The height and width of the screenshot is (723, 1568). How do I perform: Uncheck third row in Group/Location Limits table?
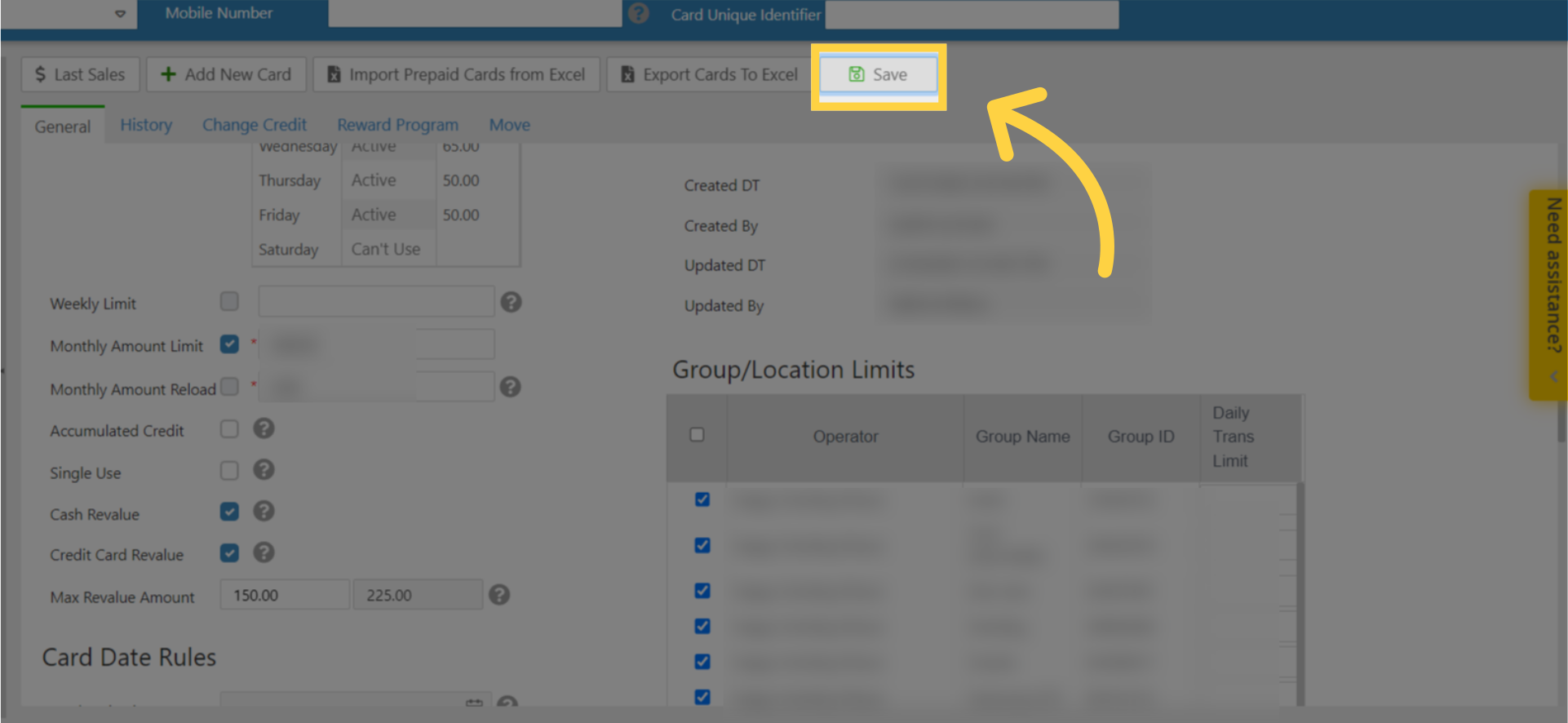pyautogui.click(x=702, y=590)
